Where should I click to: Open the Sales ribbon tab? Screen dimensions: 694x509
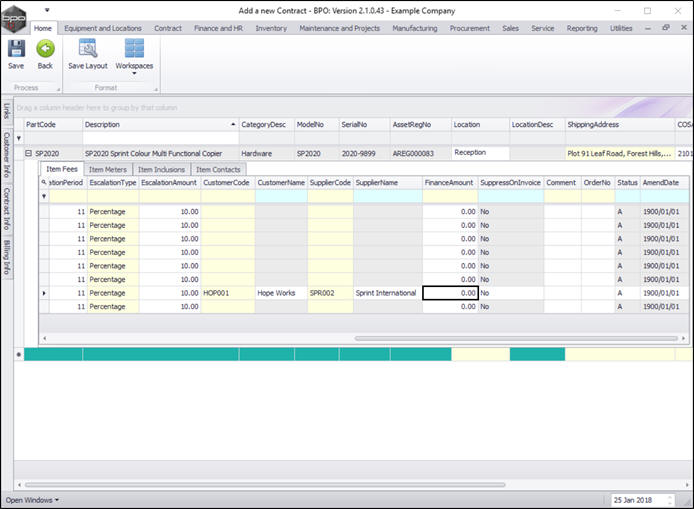[510, 28]
